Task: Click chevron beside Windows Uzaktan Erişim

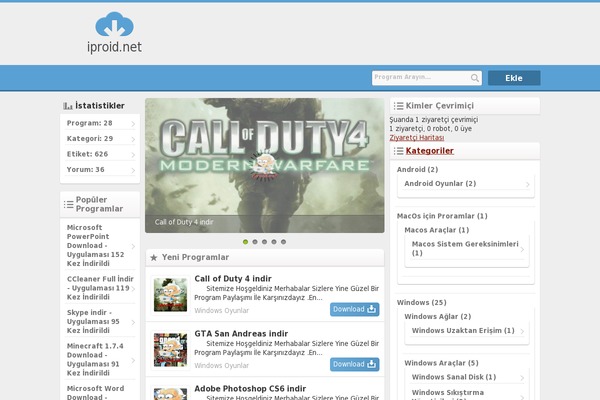Action: (522, 331)
